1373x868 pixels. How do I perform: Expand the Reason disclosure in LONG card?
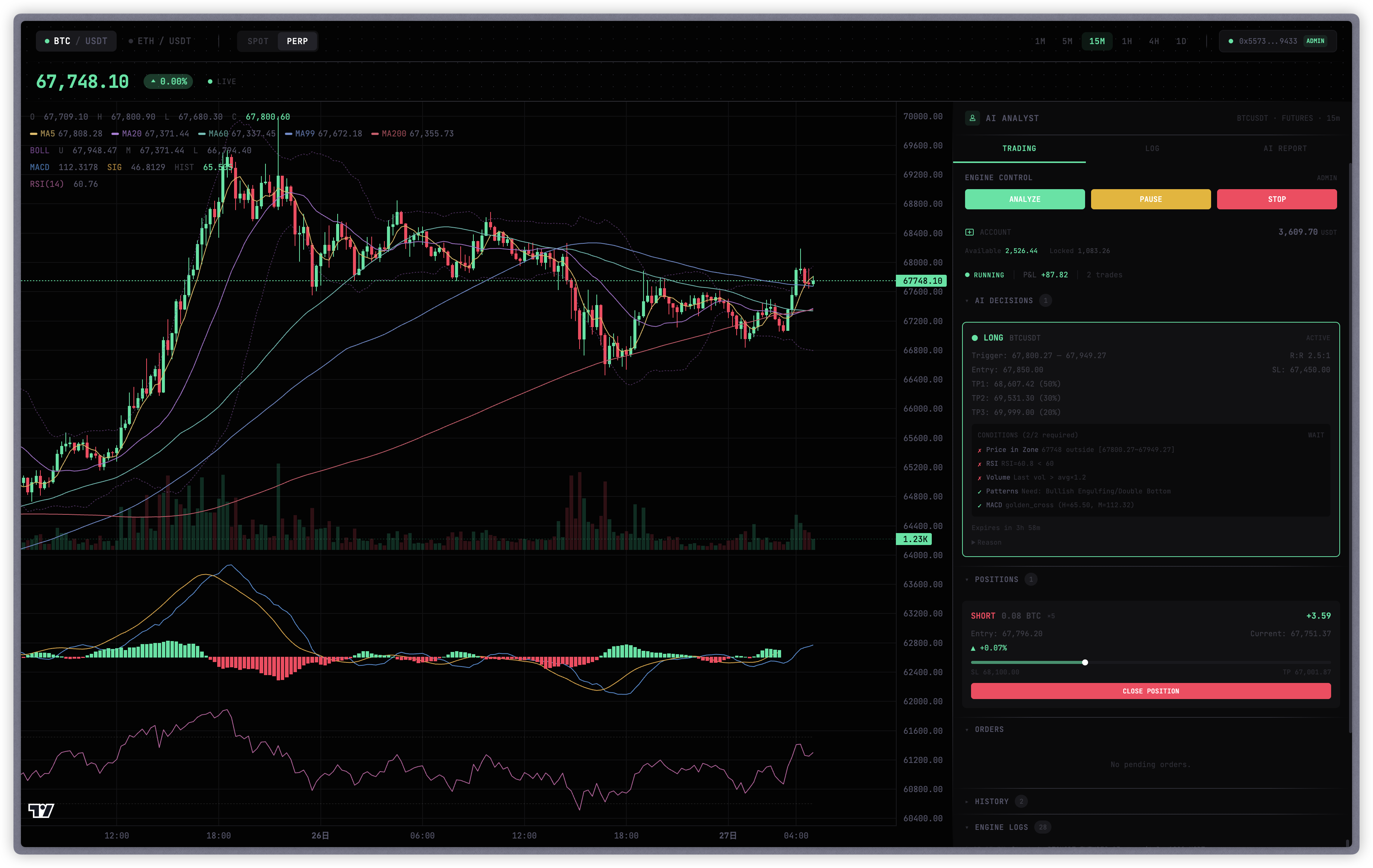[x=986, y=542]
